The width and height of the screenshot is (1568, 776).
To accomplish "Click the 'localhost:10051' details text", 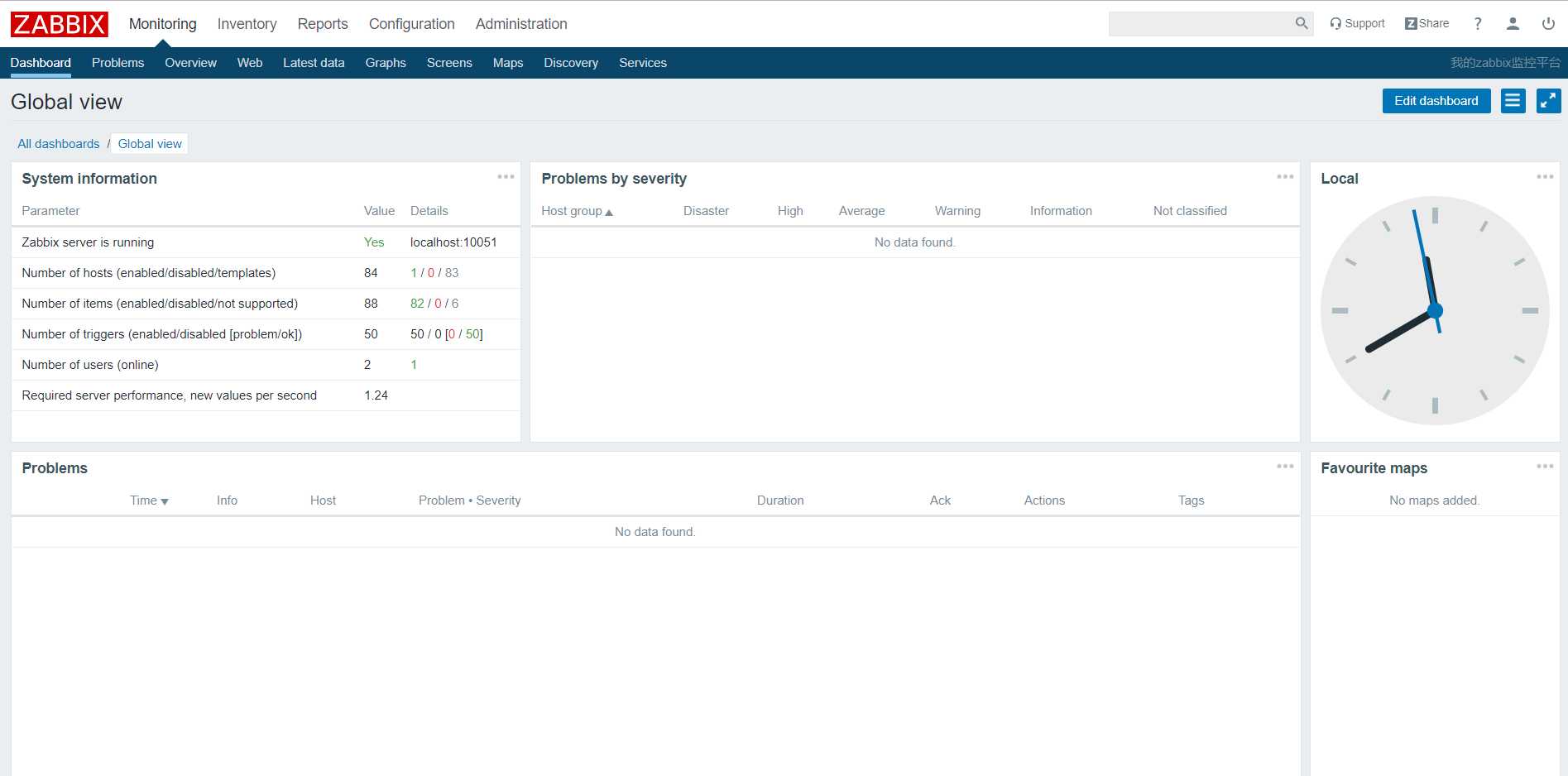I will coord(453,242).
